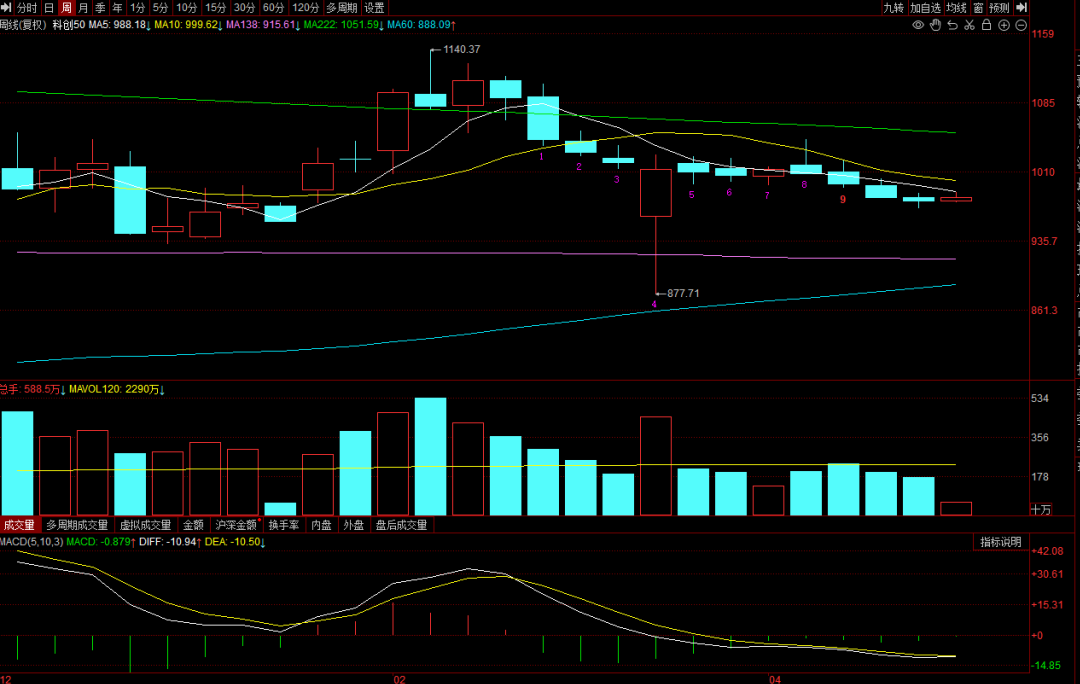Image resolution: width=1080 pixels, height=684 pixels.
Task: Click the 02 date axis label
Action: click(399, 679)
